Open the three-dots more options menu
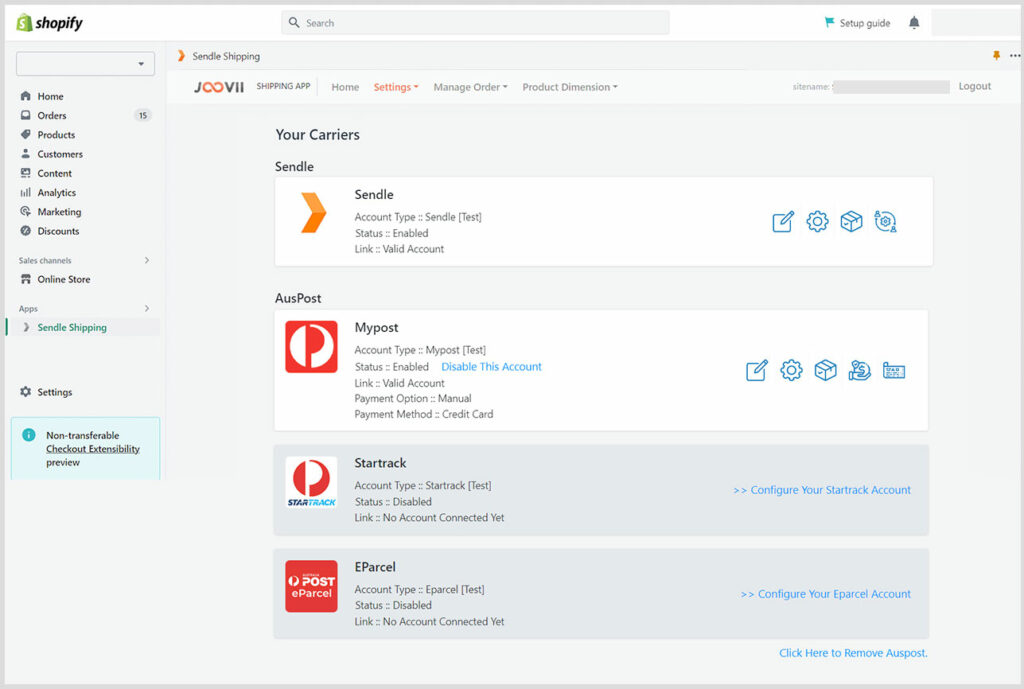This screenshot has width=1024, height=689. (1015, 56)
